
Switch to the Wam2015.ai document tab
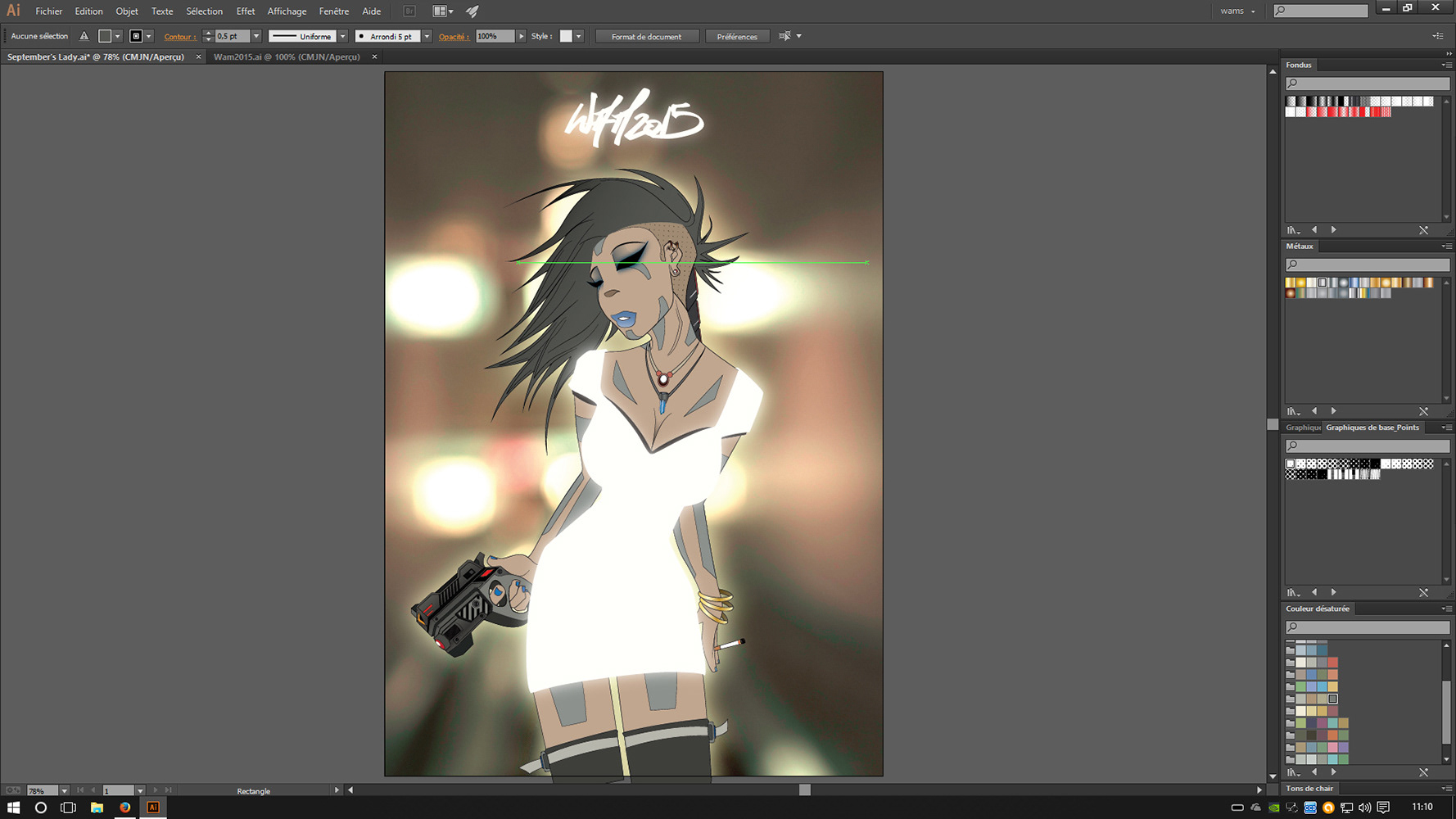(287, 57)
